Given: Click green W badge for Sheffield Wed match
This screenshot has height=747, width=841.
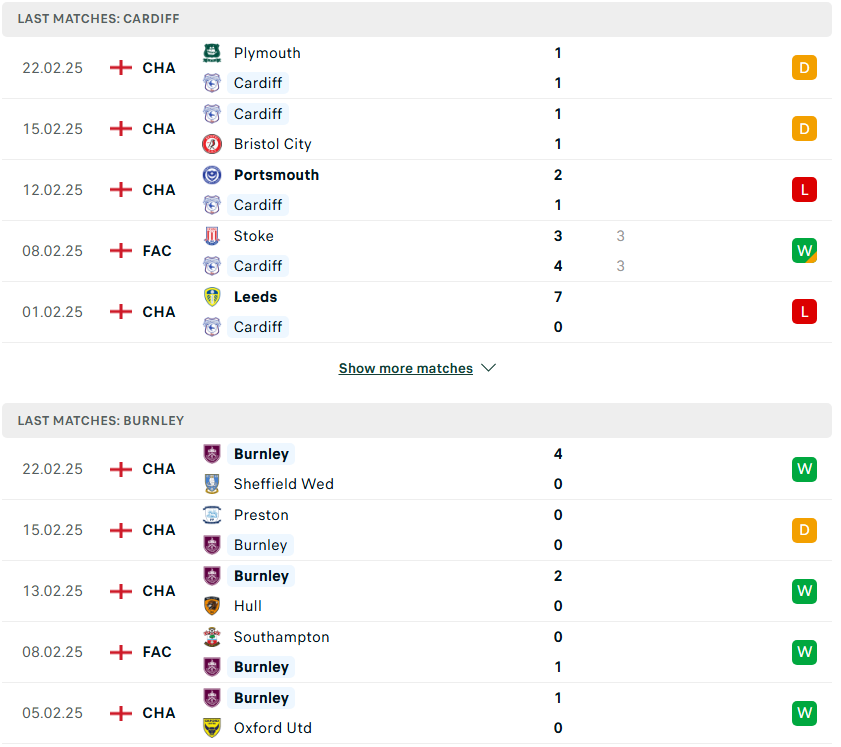Looking at the screenshot, I should pos(804,469).
